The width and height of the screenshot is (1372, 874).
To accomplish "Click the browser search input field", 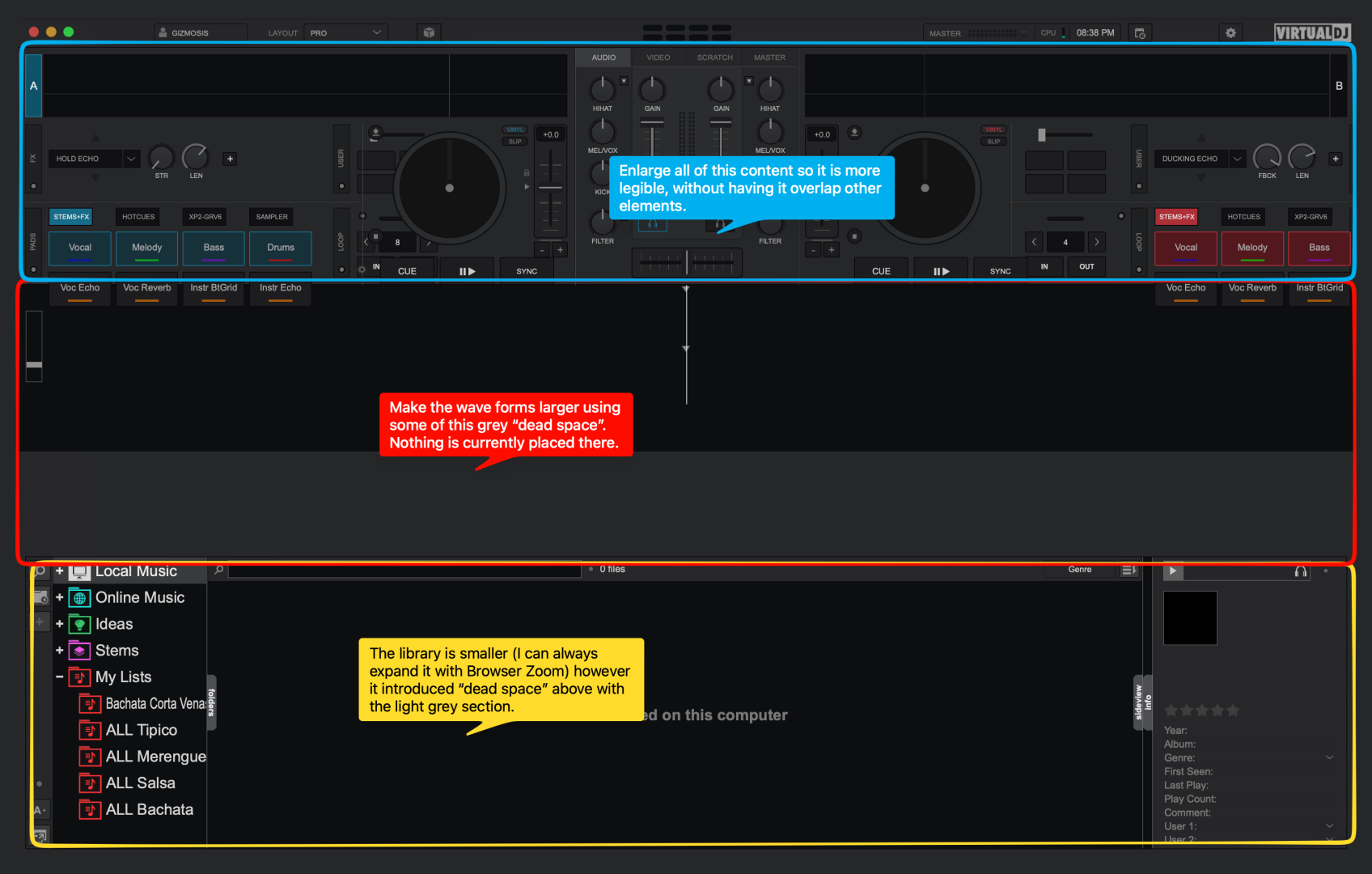I will 404,571.
